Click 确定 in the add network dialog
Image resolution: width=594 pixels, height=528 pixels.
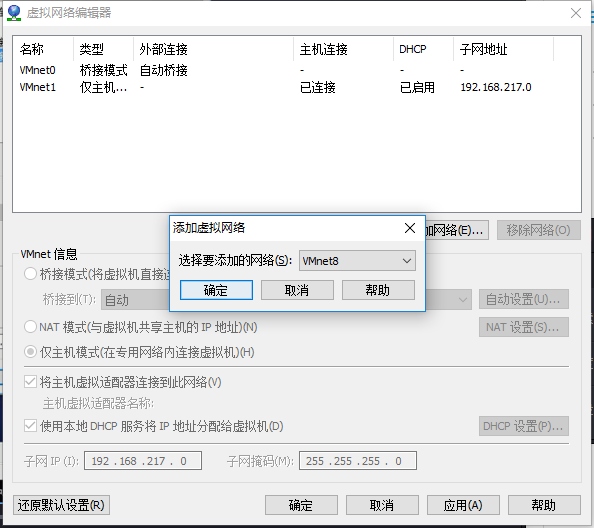tap(216, 290)
